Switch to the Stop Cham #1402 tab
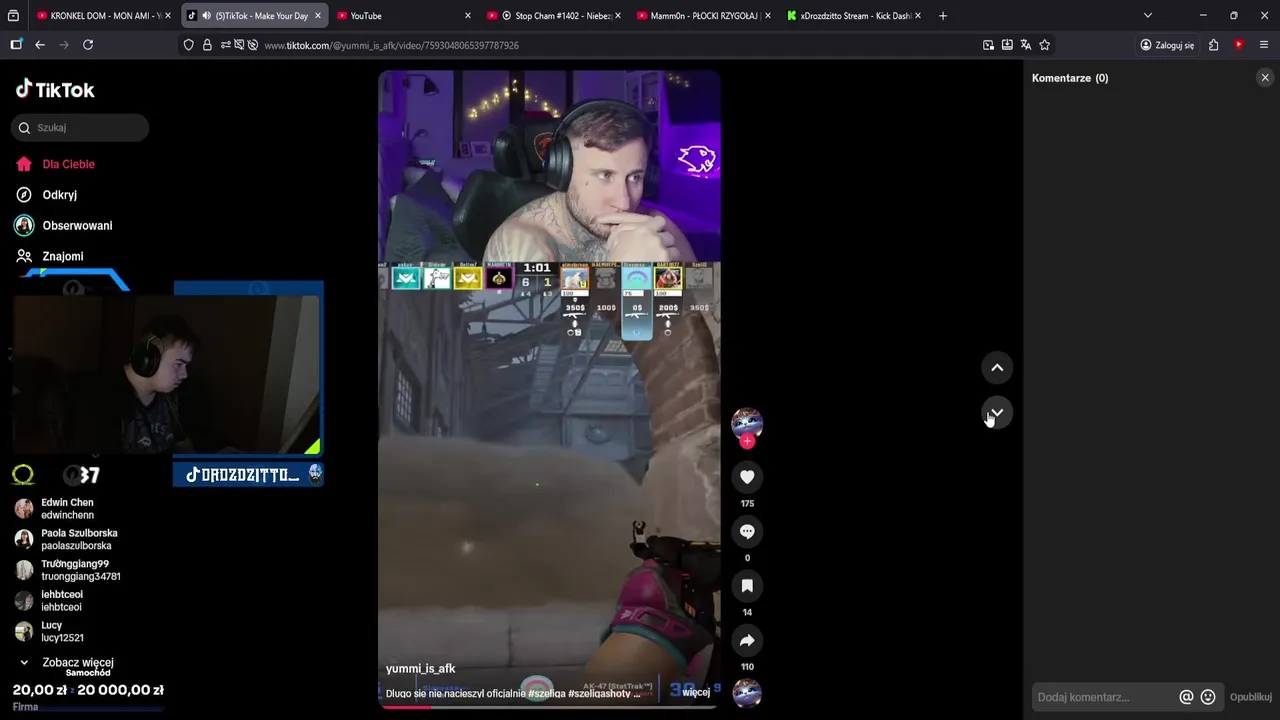 (553, 16)
